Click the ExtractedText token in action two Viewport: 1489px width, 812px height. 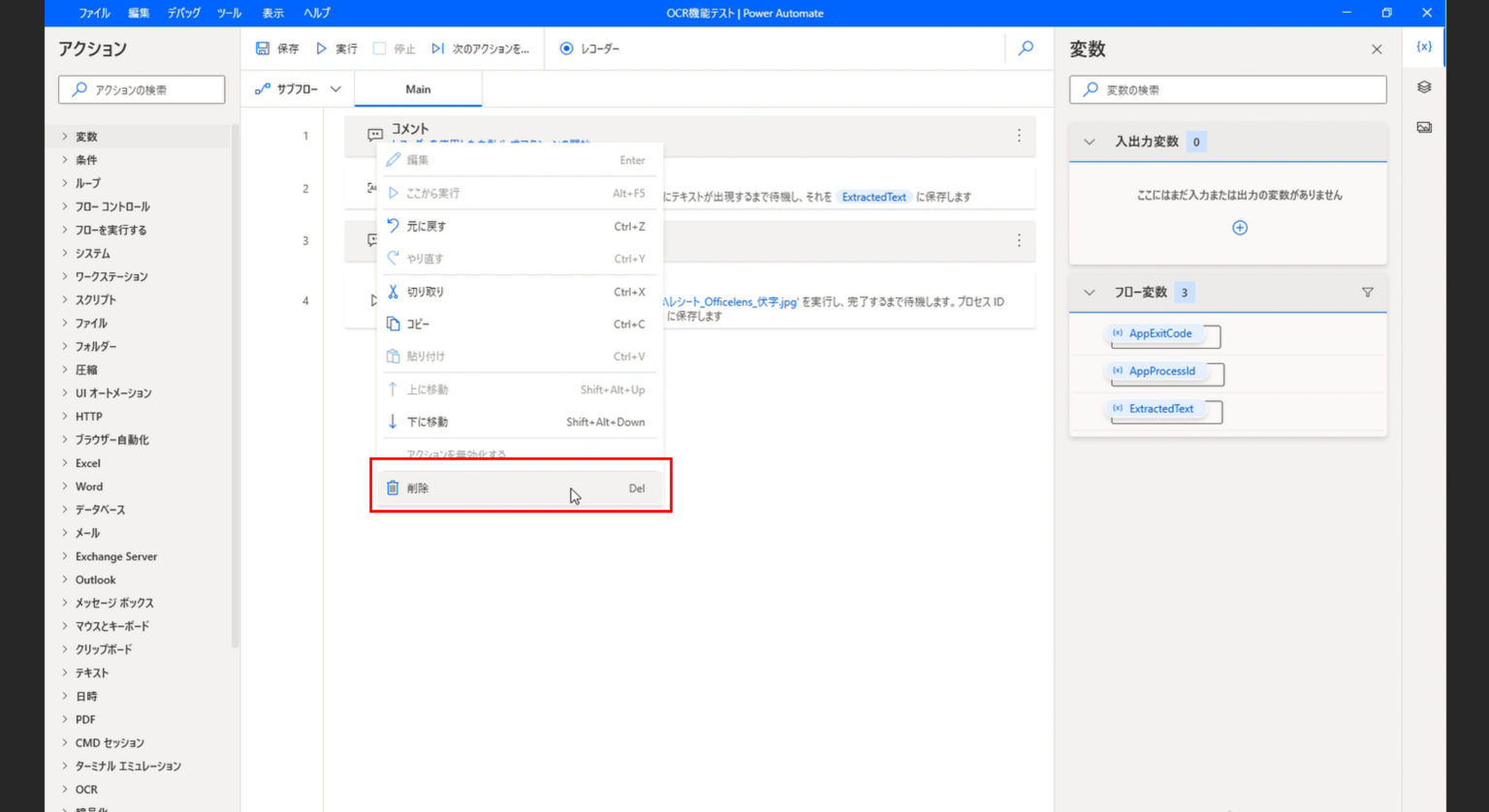[873, 197]
